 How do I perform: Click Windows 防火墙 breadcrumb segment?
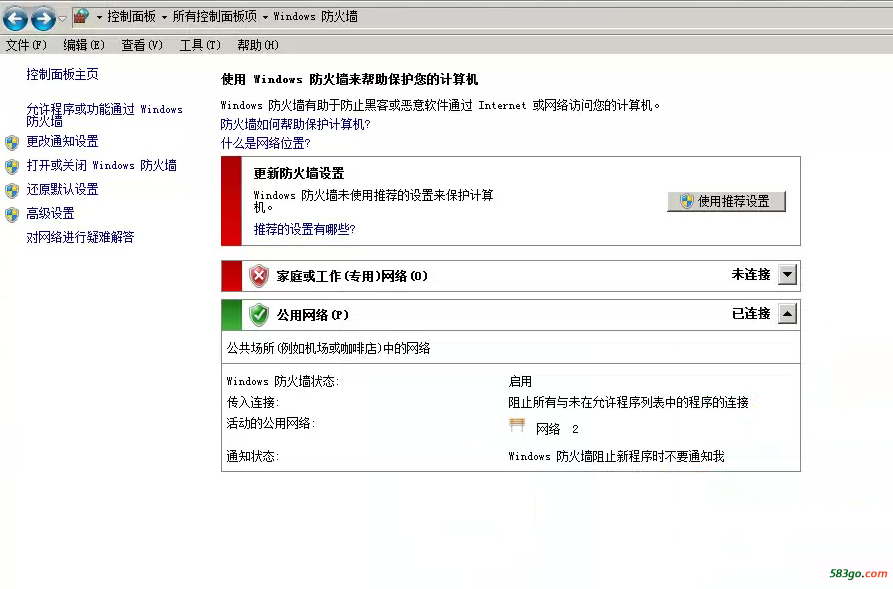(316, 17)
